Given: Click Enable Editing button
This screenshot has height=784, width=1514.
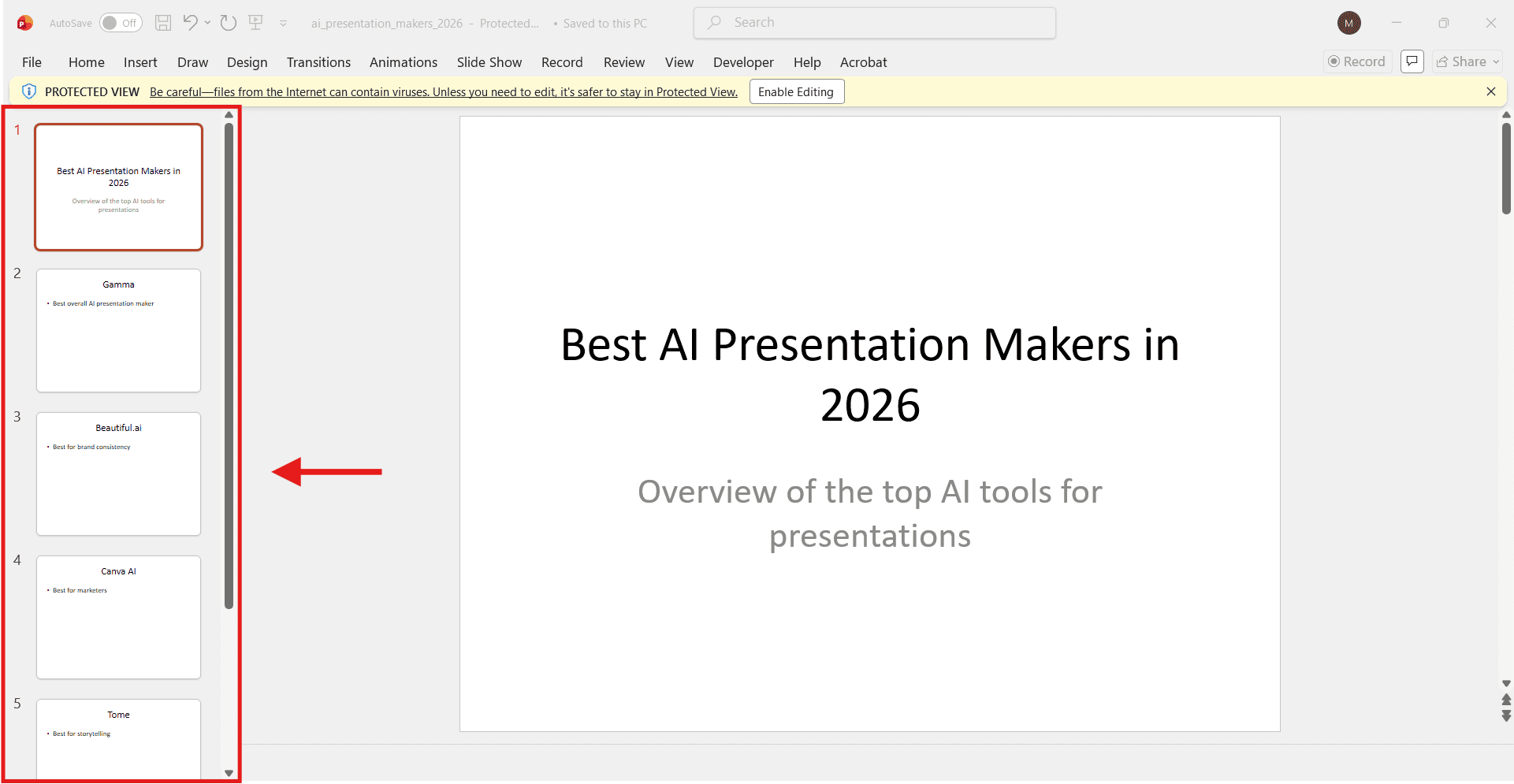Looking at the screenshot, I should 797,91.
